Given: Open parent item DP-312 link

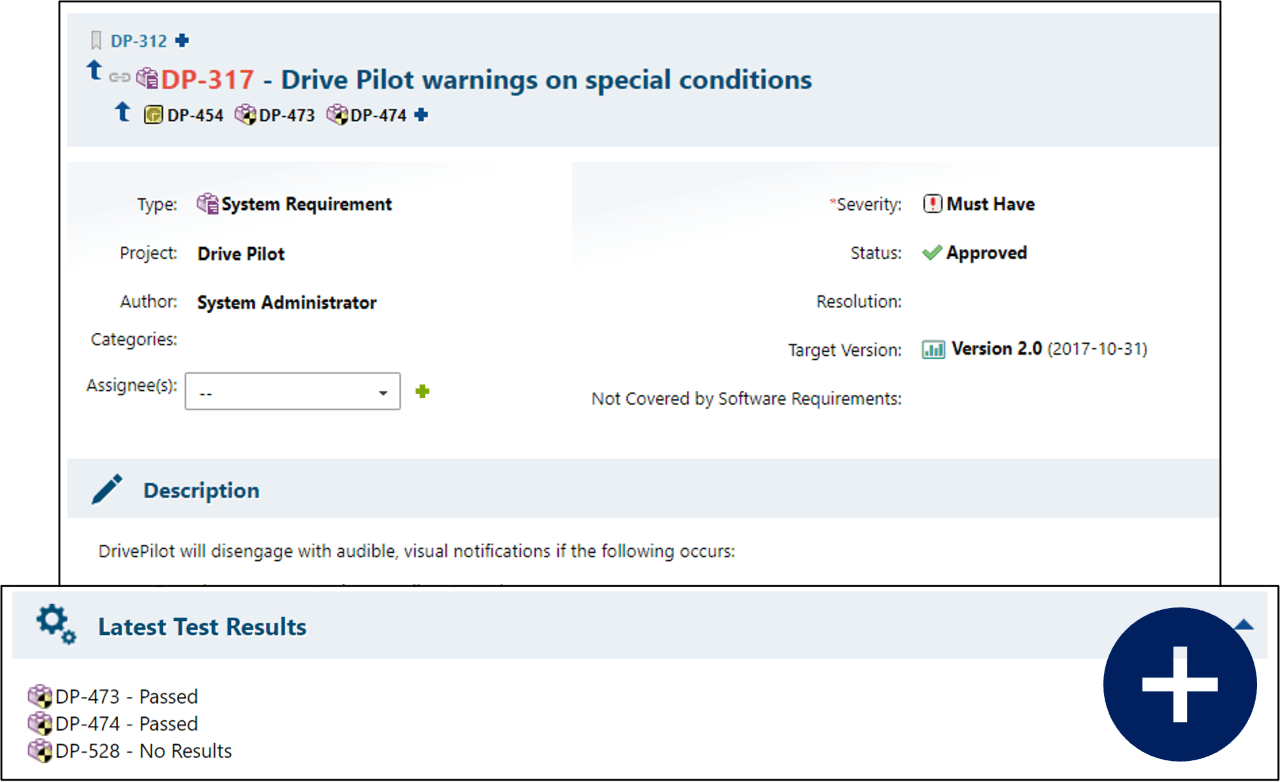Looking at the screenshot, I should click(140, 41).
